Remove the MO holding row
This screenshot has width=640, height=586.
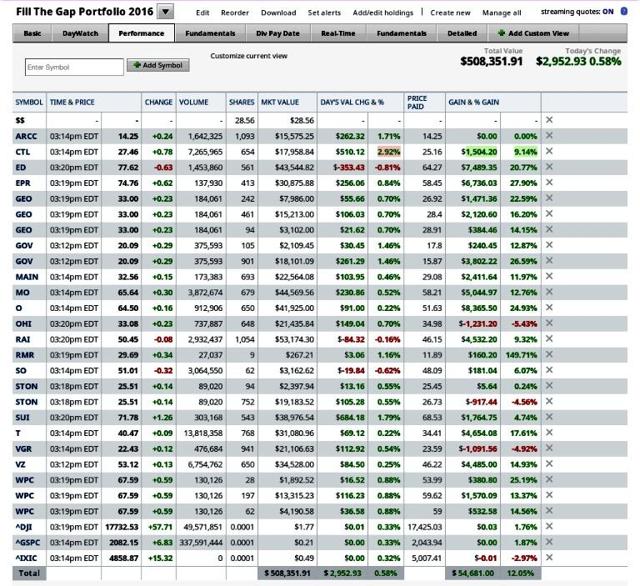click(x=549, y=292)
